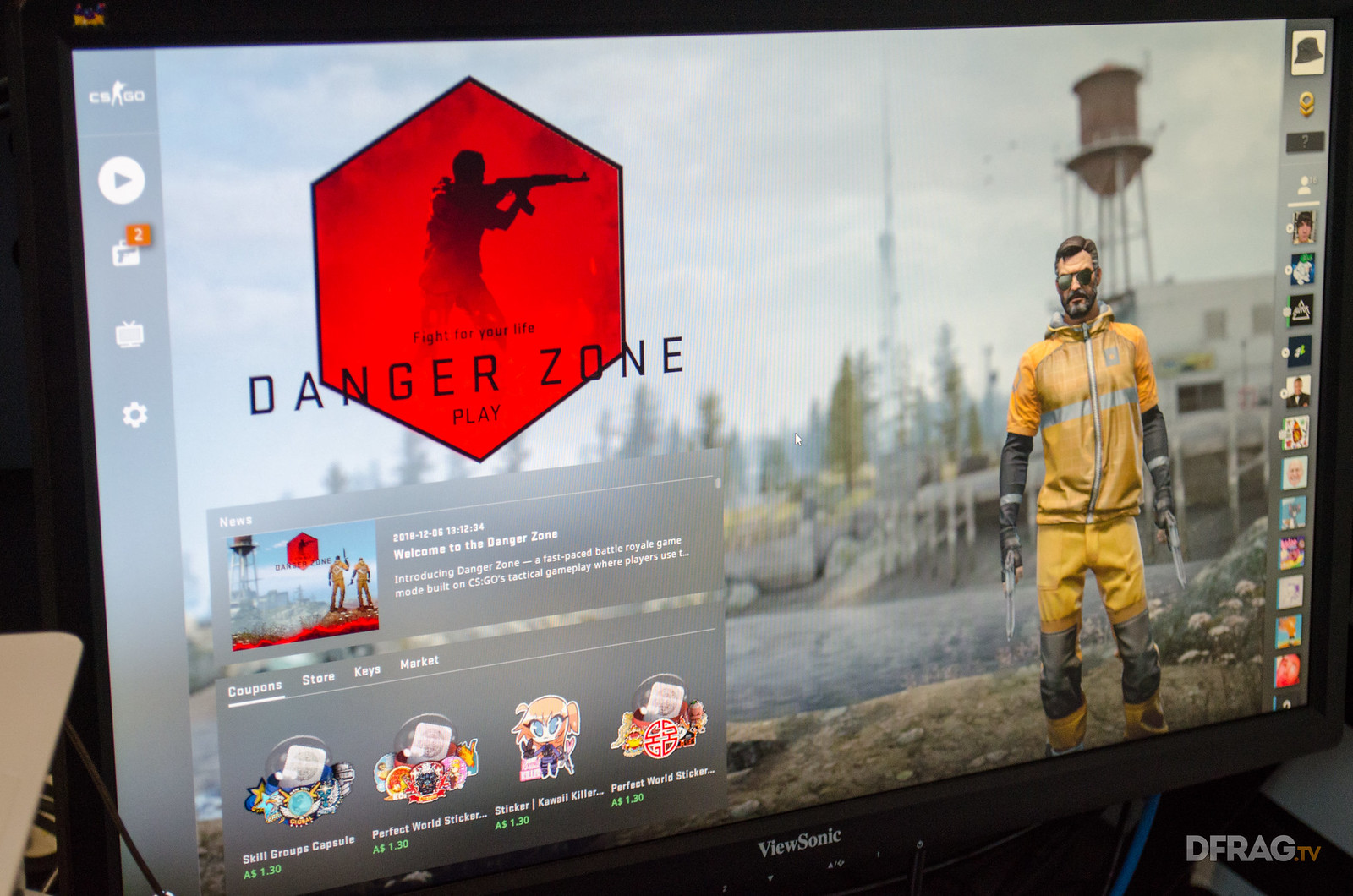Screen dimensions: 1353x896
Task: Click the Perfect World capsule with red emblem
Action: pos(661,717)
